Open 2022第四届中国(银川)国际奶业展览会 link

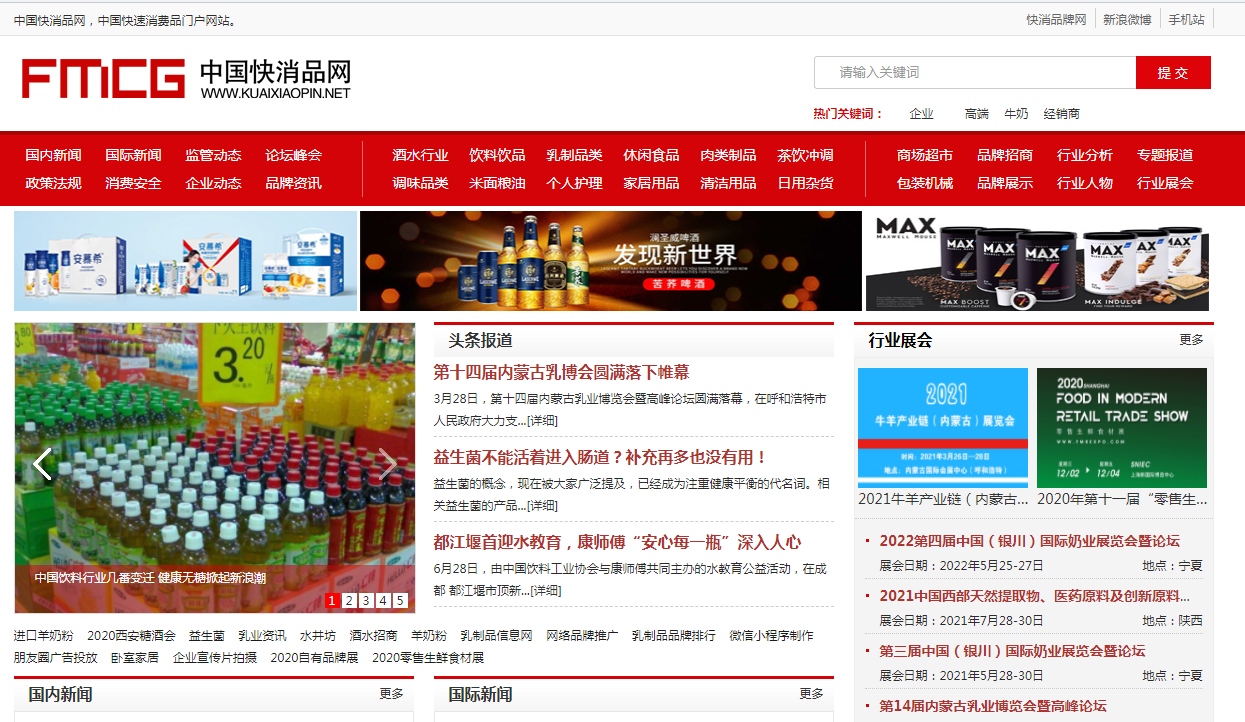tap(1029, 541)
